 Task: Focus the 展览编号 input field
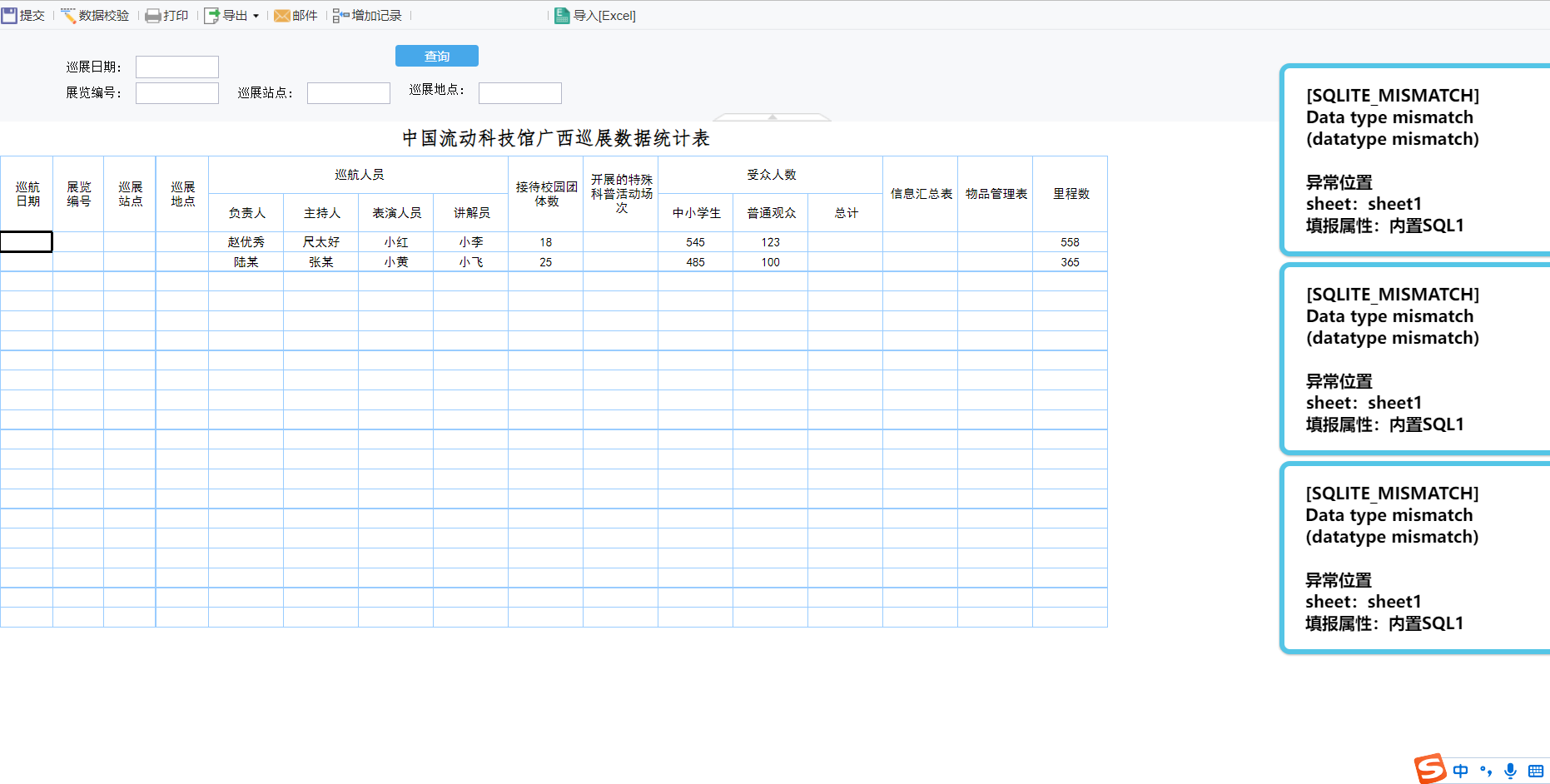click(177, 93)
